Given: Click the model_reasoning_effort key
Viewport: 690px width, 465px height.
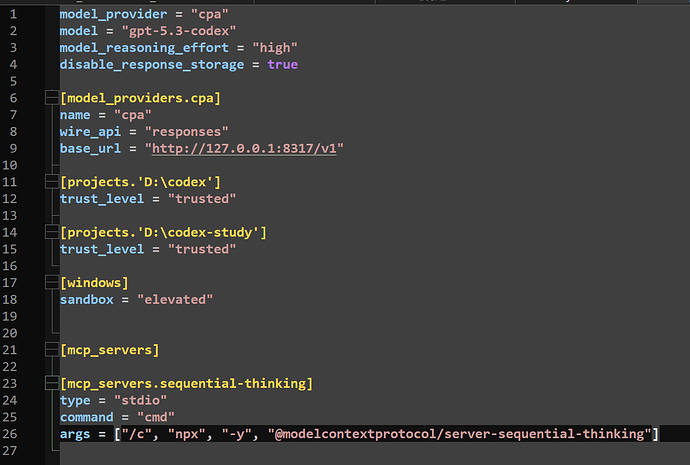Looking at the screenshot, I should (144, 48).
